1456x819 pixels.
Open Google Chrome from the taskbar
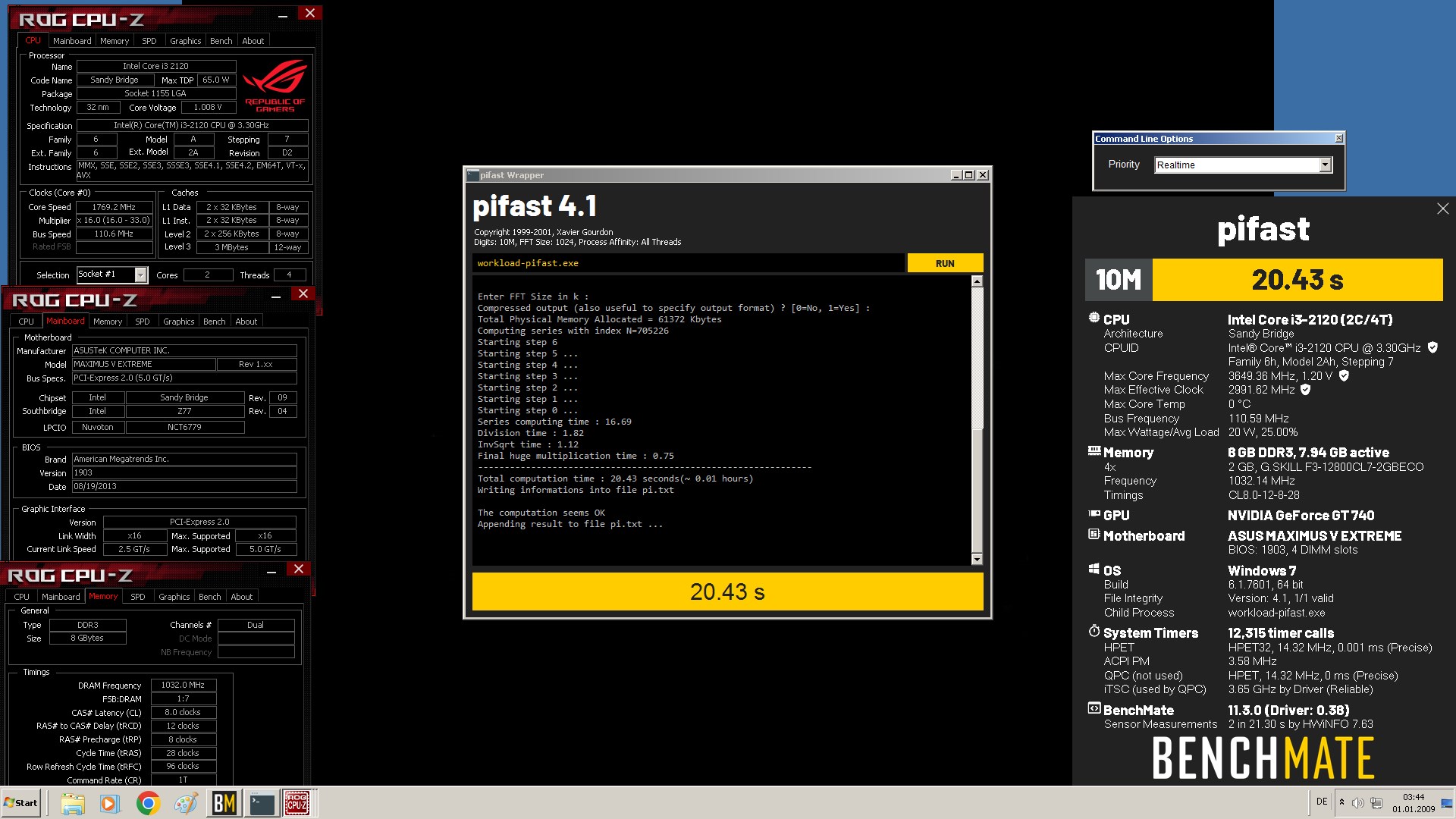click(148, 803)
